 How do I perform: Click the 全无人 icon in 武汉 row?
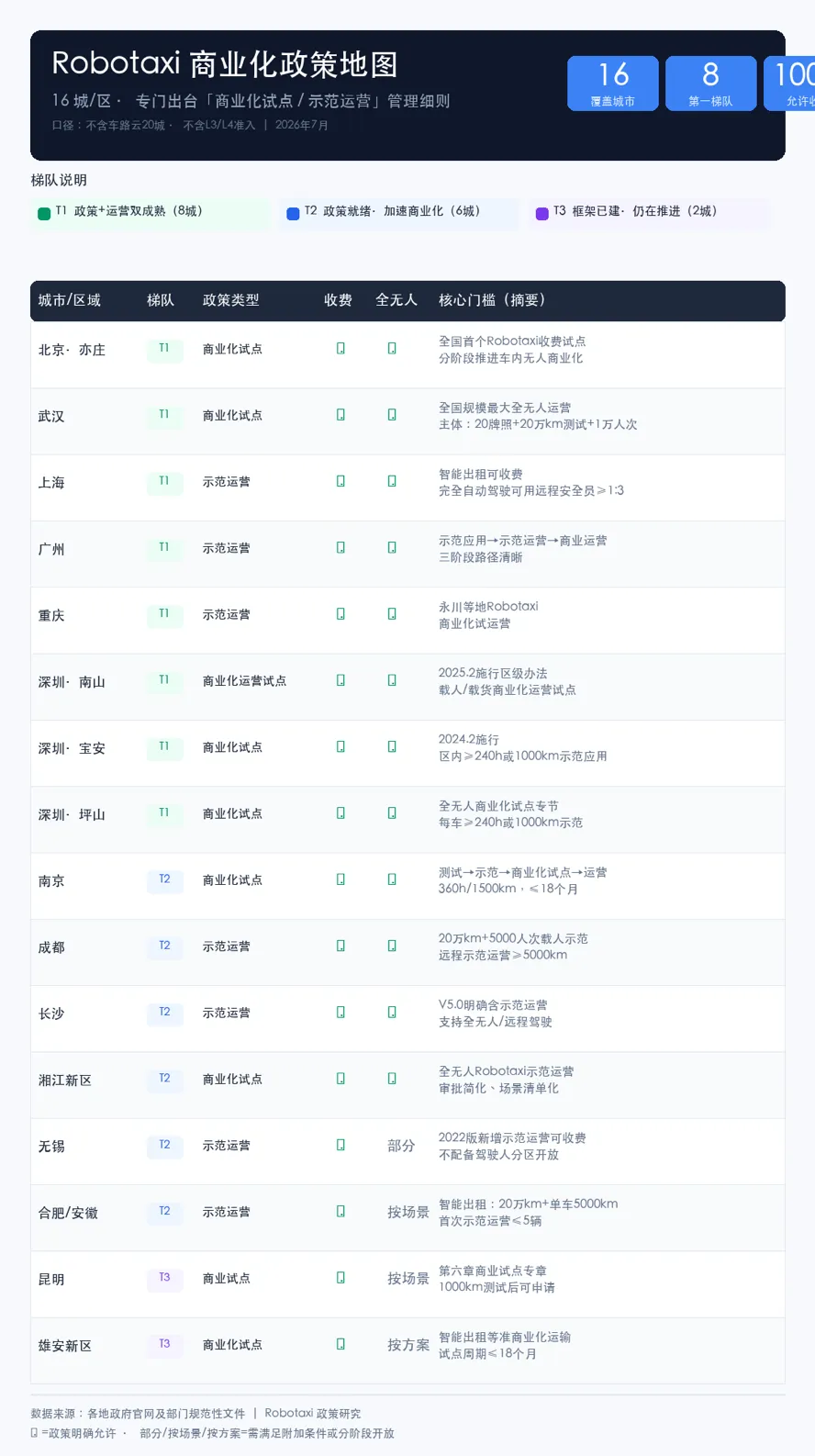(392, 415)
